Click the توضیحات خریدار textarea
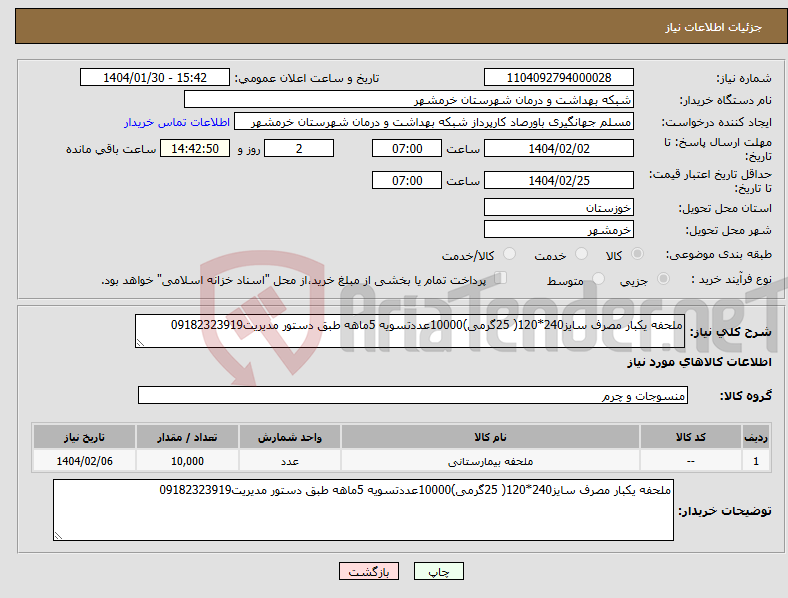 [x=363, y=510]
